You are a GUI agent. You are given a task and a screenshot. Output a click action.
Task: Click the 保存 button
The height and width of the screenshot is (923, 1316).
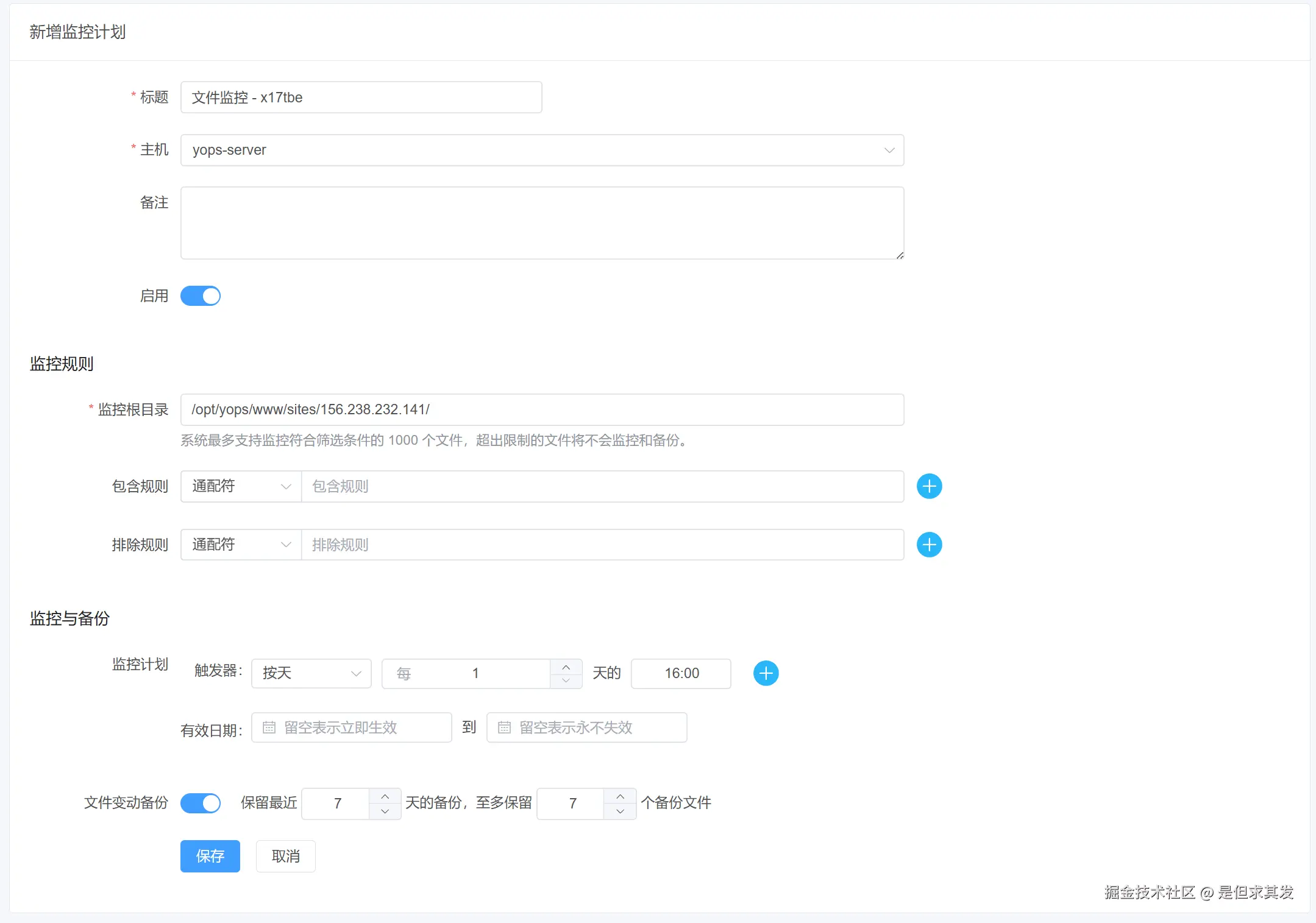pyautogui.click(x=210, y=856)
